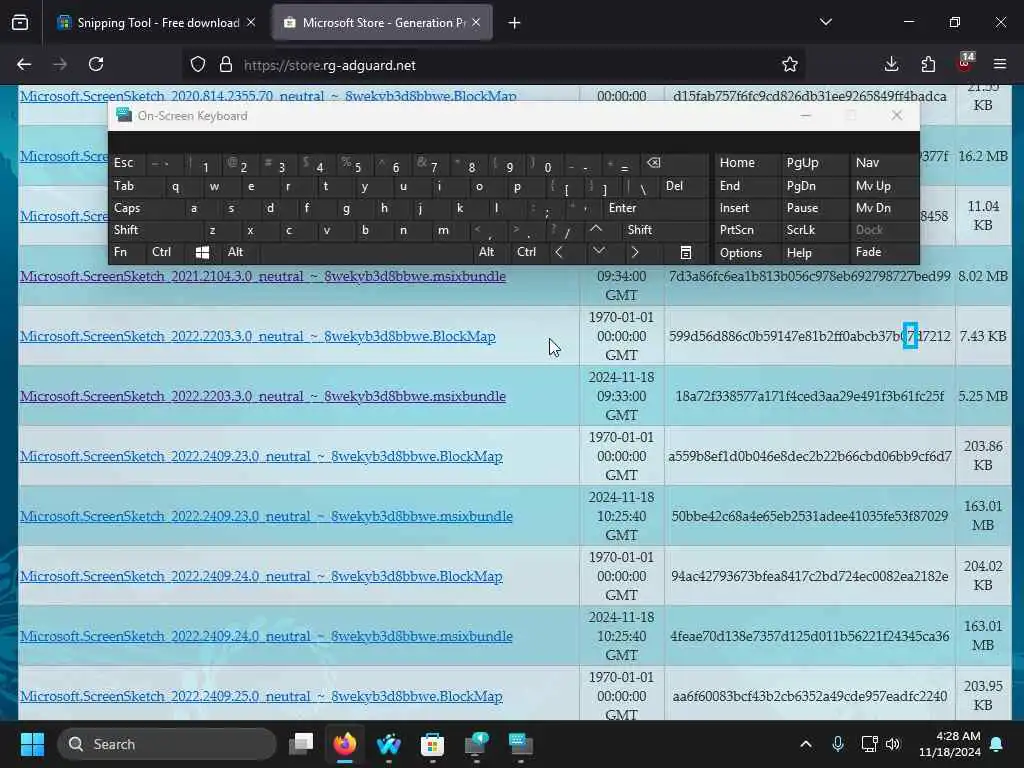Click the Mv Up key on the On-Screen Keyboard
Viewport: 1024px width, 768px height.
tap(873, 186)
